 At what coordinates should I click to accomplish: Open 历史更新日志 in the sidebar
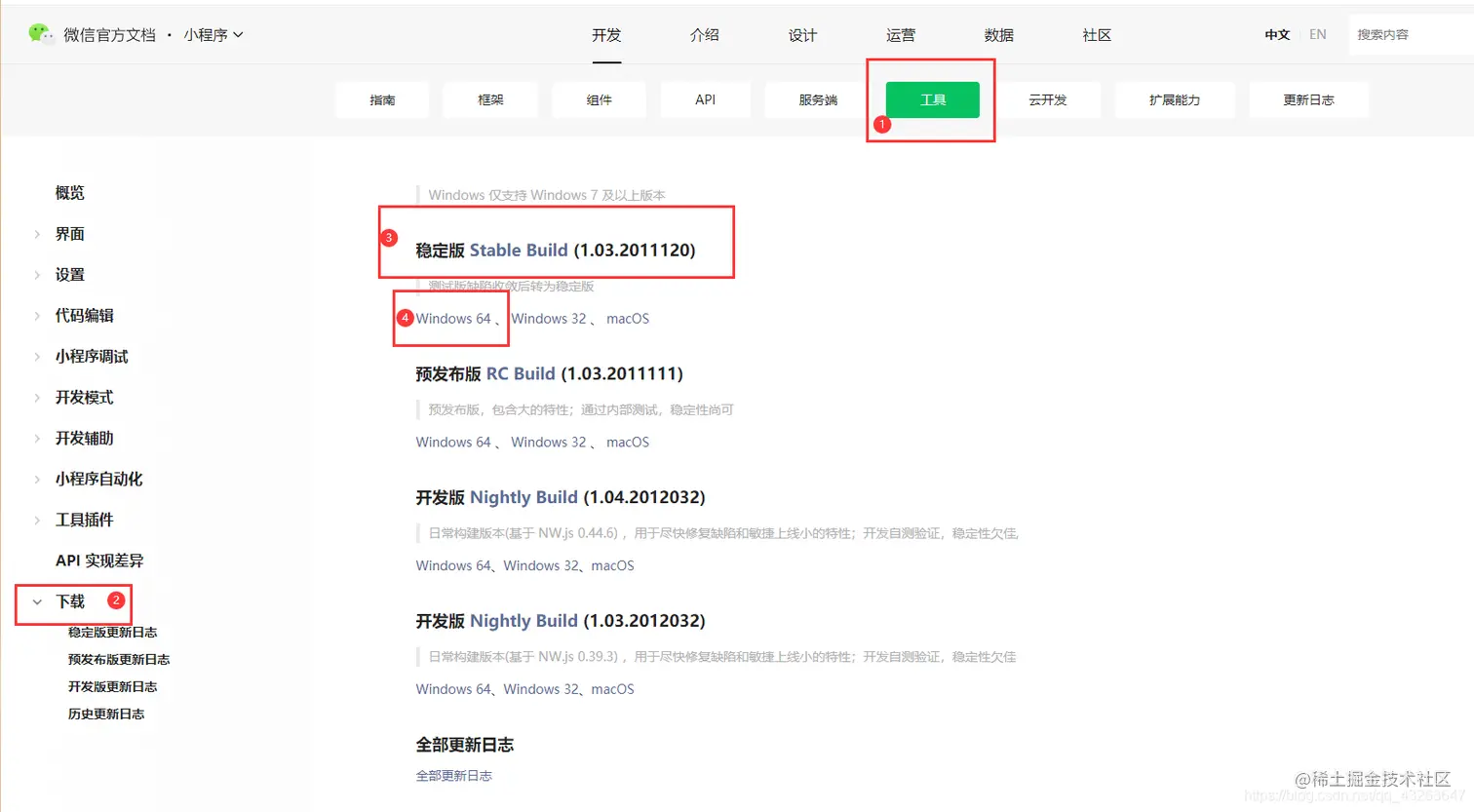(106, 715)
